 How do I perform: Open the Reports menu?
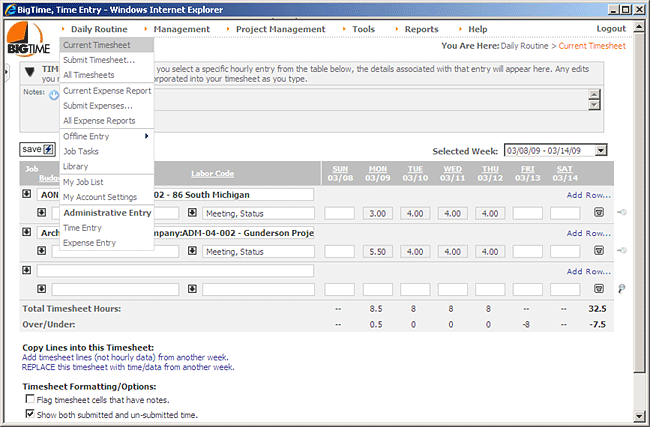click(422, 29)
